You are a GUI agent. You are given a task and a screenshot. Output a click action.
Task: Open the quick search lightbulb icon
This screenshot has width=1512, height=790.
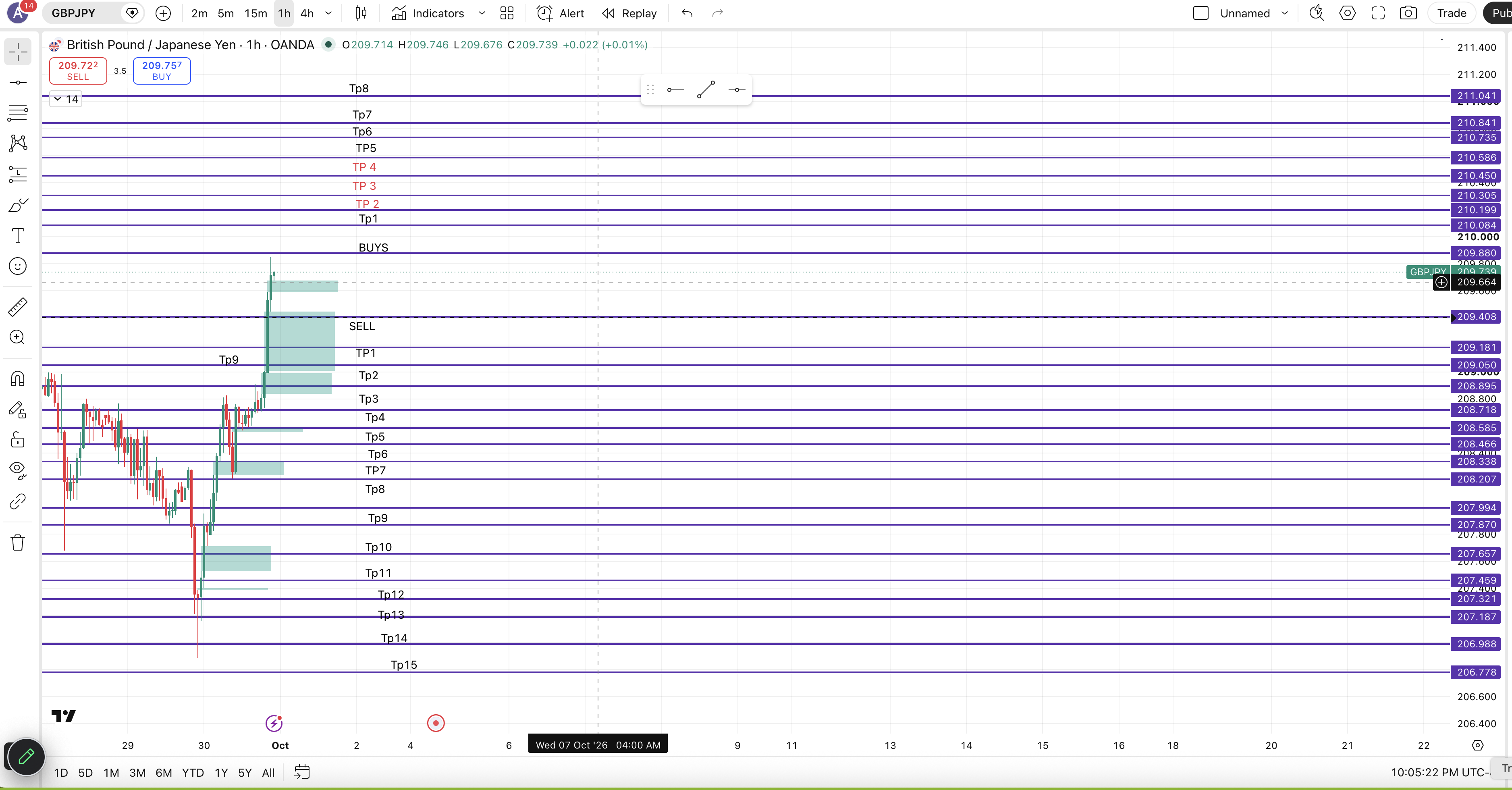point(1317,13)
